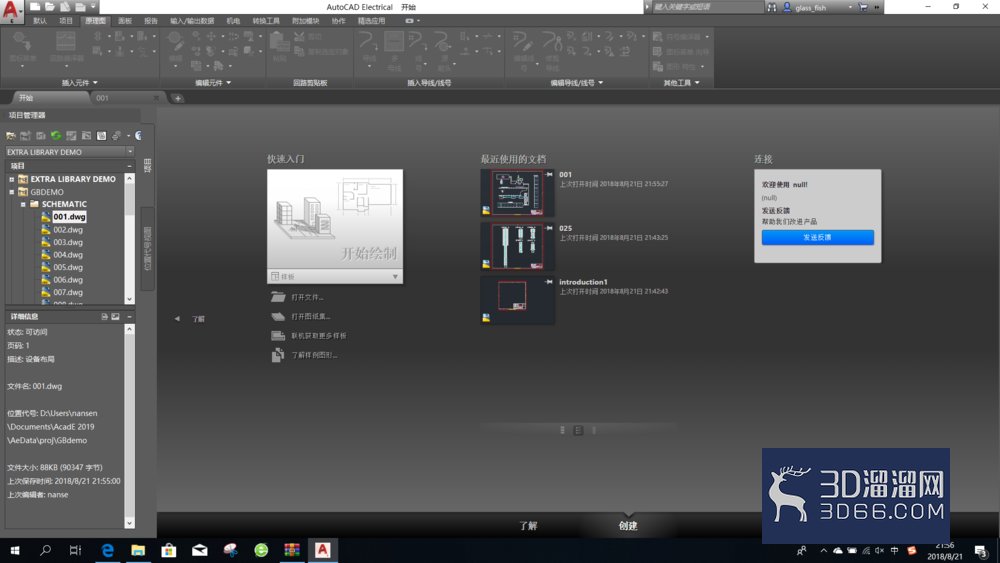Screen dimensions: 1000x563
Task: Click the Plot icon in quick access toolbar
Action: click(80, 7)
